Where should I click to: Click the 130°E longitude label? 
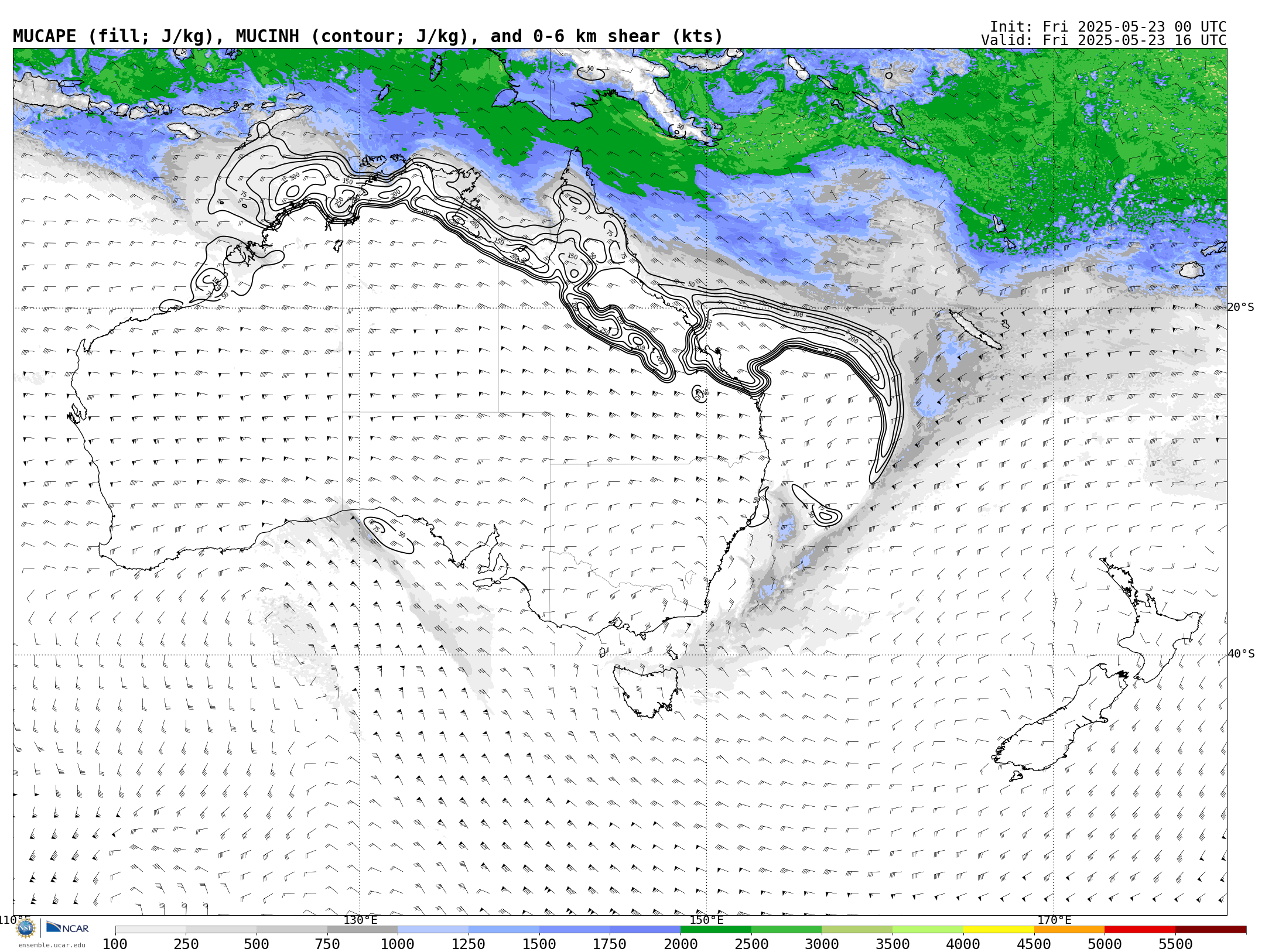click(x=360, y=920)
